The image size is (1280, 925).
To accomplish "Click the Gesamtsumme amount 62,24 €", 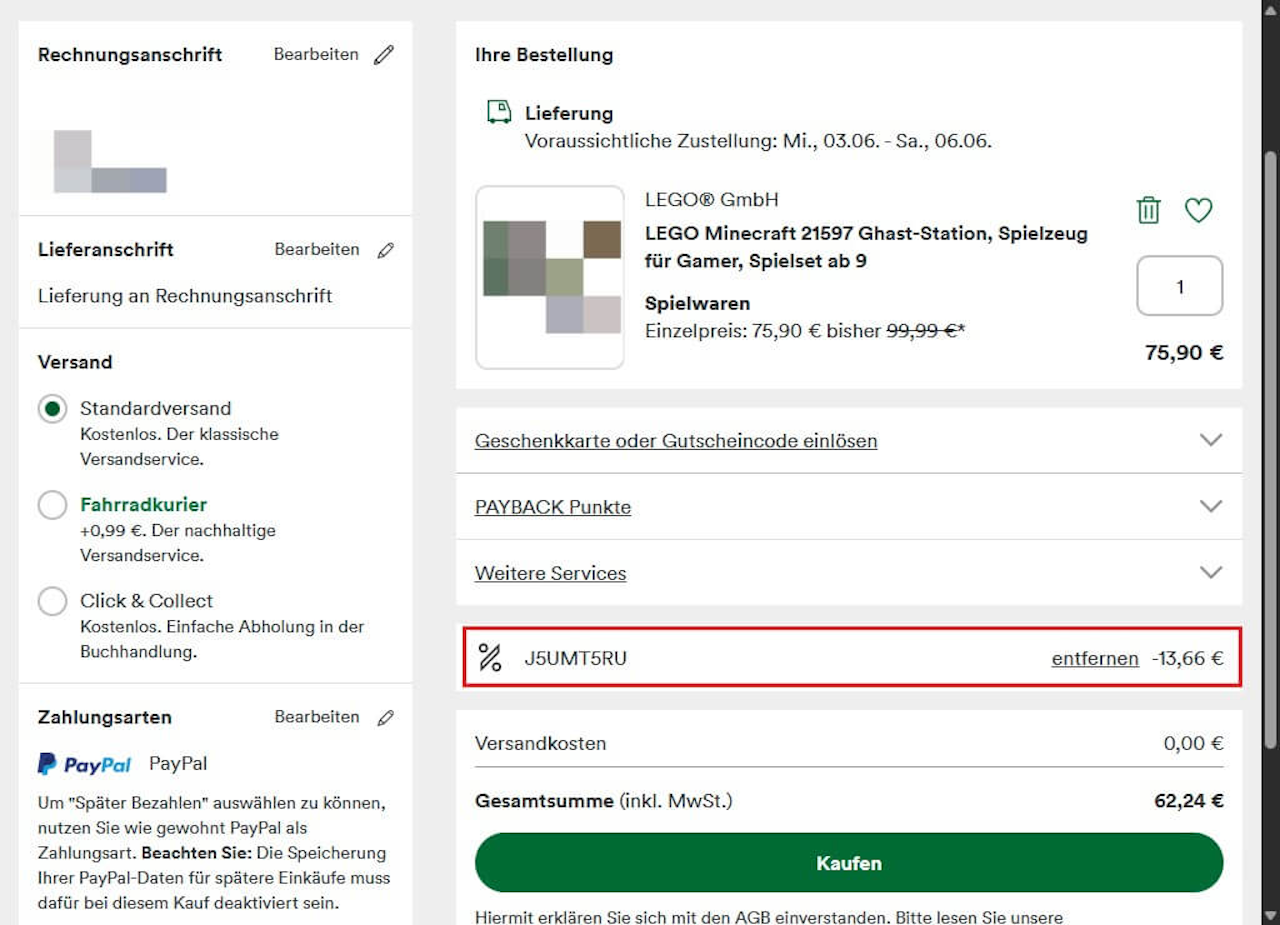I will click(x=1189, y=801).
